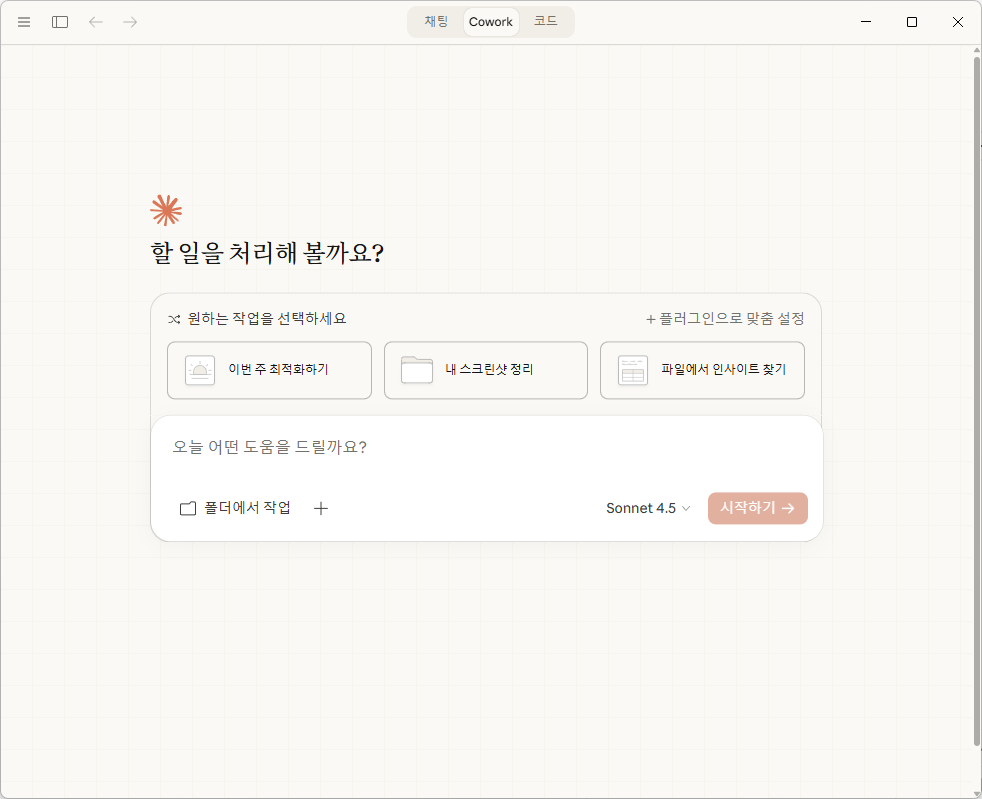Click the back arrow icon
The width and height of the screenshot is (982, 799).
tap(96, 22)
